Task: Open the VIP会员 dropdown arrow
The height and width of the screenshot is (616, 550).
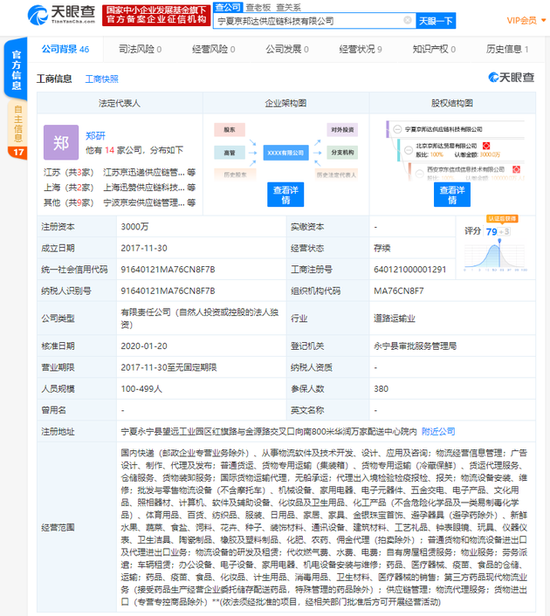Action: pyautogui.click(x=544, y=20)
